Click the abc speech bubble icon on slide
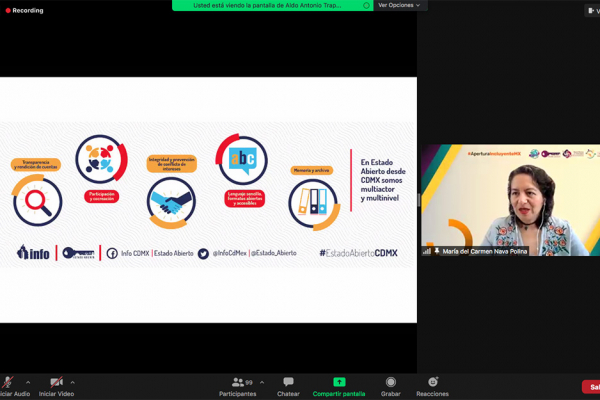Screen dimensions: 600x400 point(241,160)
